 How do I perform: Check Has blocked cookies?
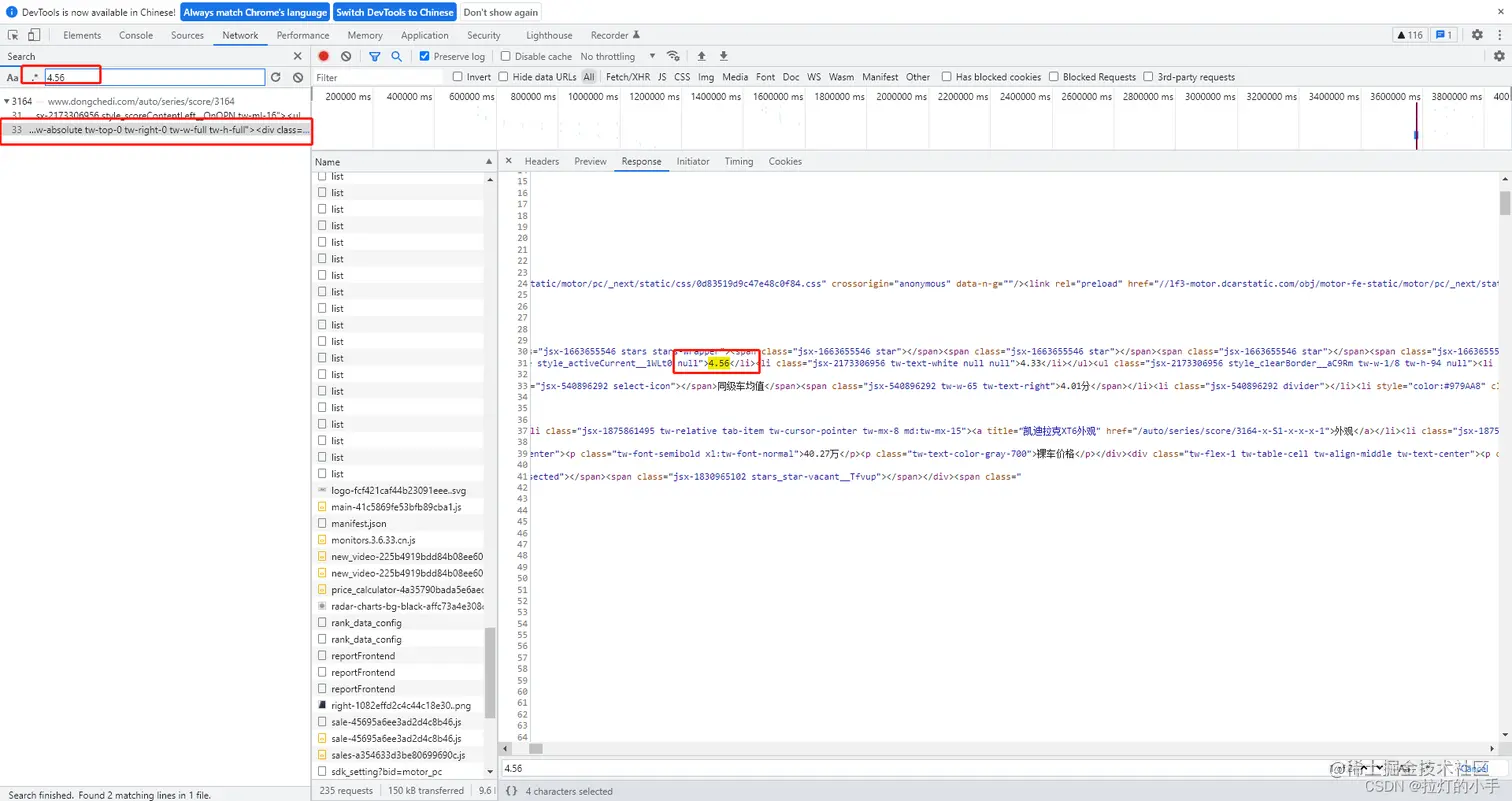click(x=946, y=77)
